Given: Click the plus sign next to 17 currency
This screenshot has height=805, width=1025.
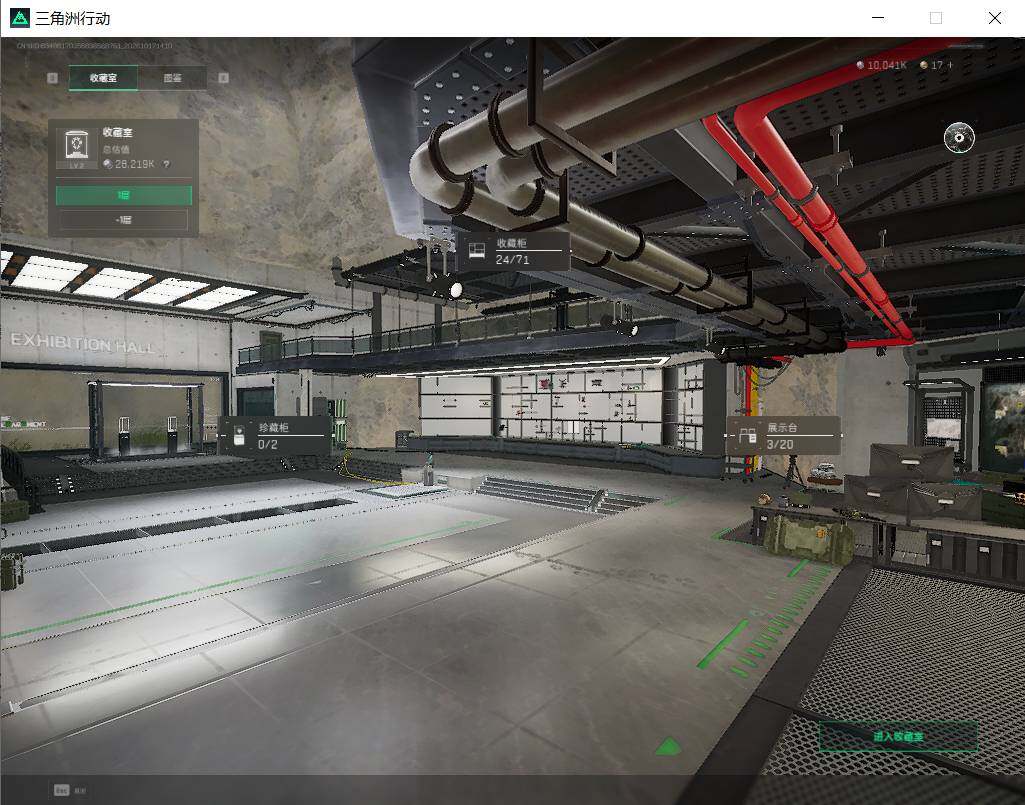Looking at the screenshot, I should coord(950,65).
